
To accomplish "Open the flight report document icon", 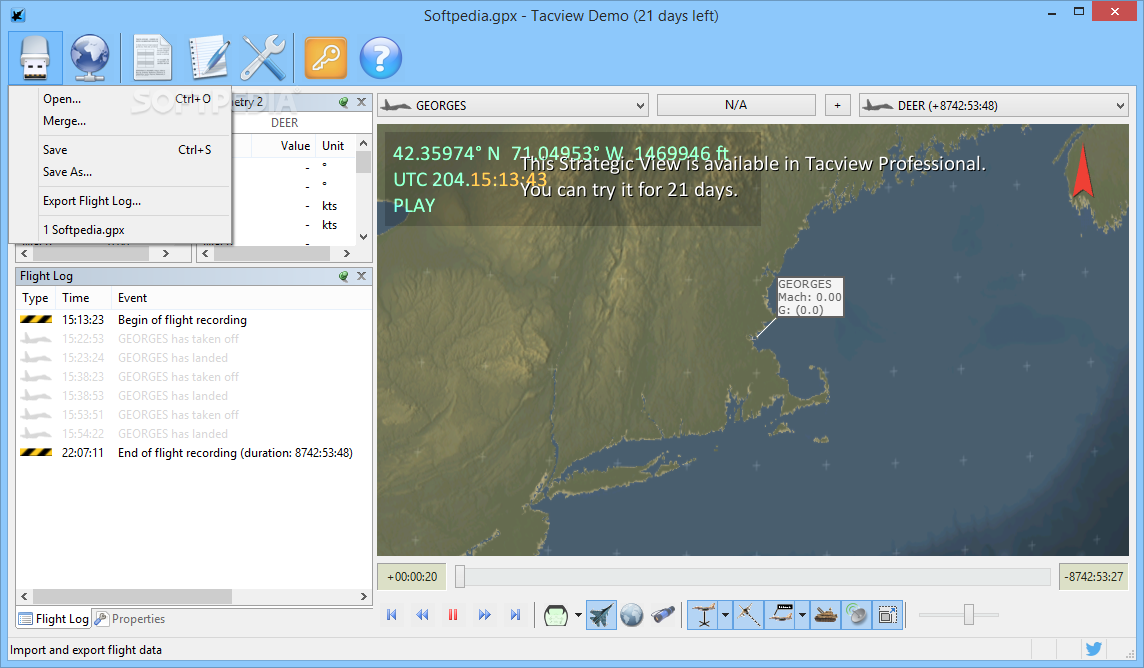I will (x=152, y=58).
